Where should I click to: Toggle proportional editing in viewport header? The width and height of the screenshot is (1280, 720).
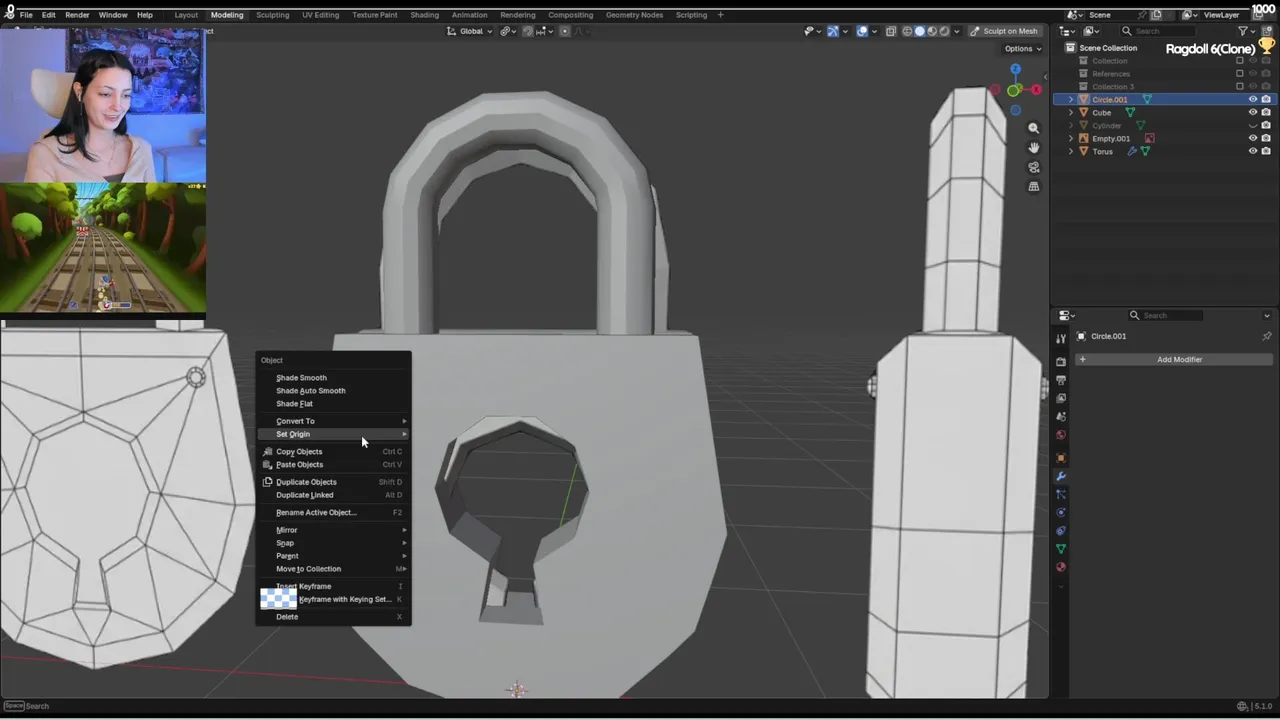pos(564,31)
